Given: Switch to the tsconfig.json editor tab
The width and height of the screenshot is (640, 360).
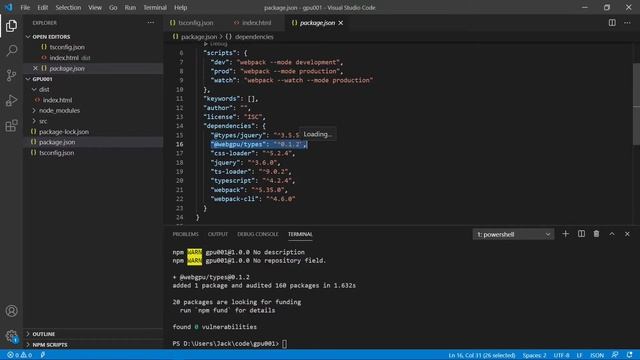Looking at the screenshot, I should tap(196, 23).
